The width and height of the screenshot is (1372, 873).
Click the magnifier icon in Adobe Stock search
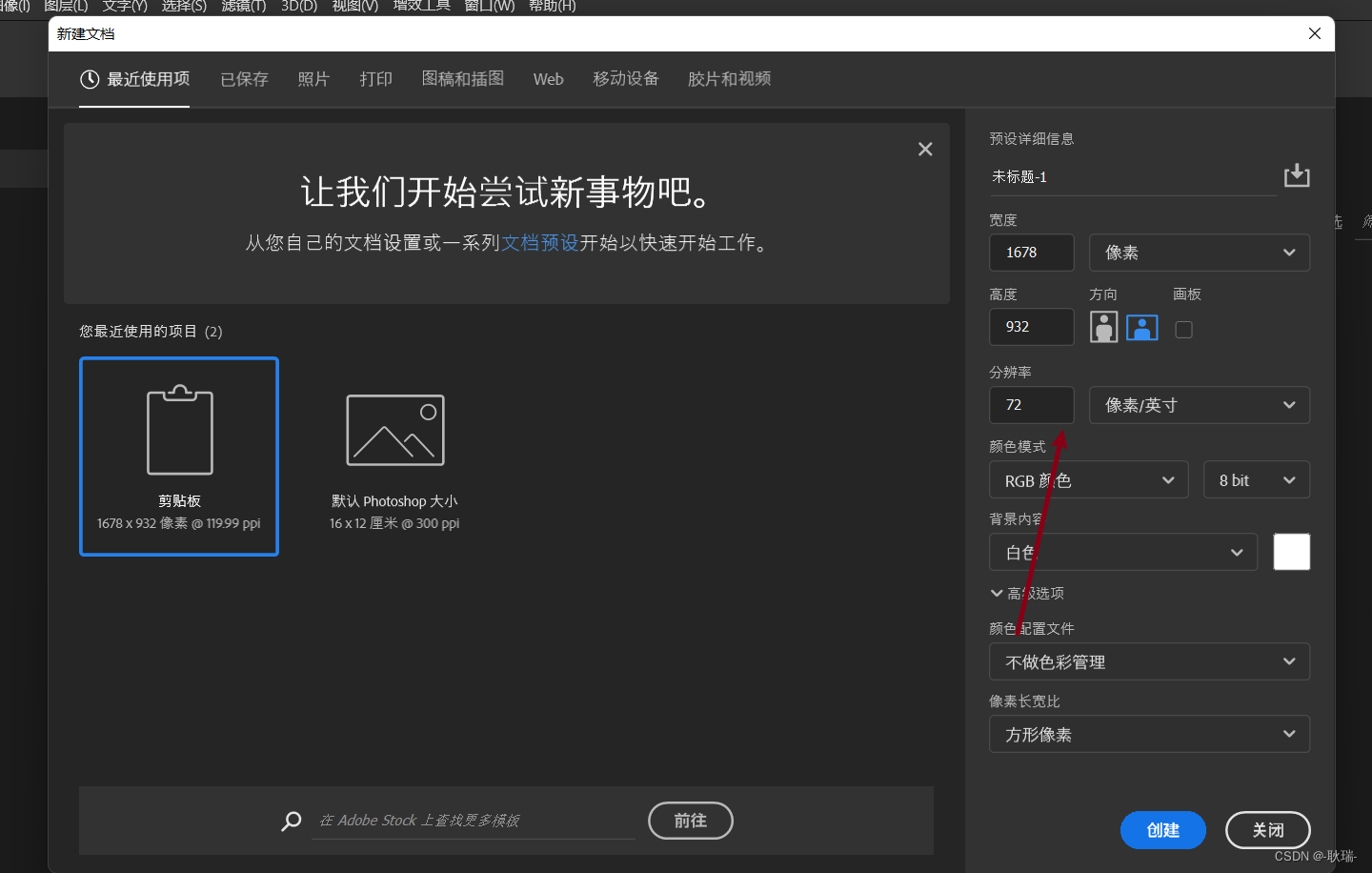point(291,821)
